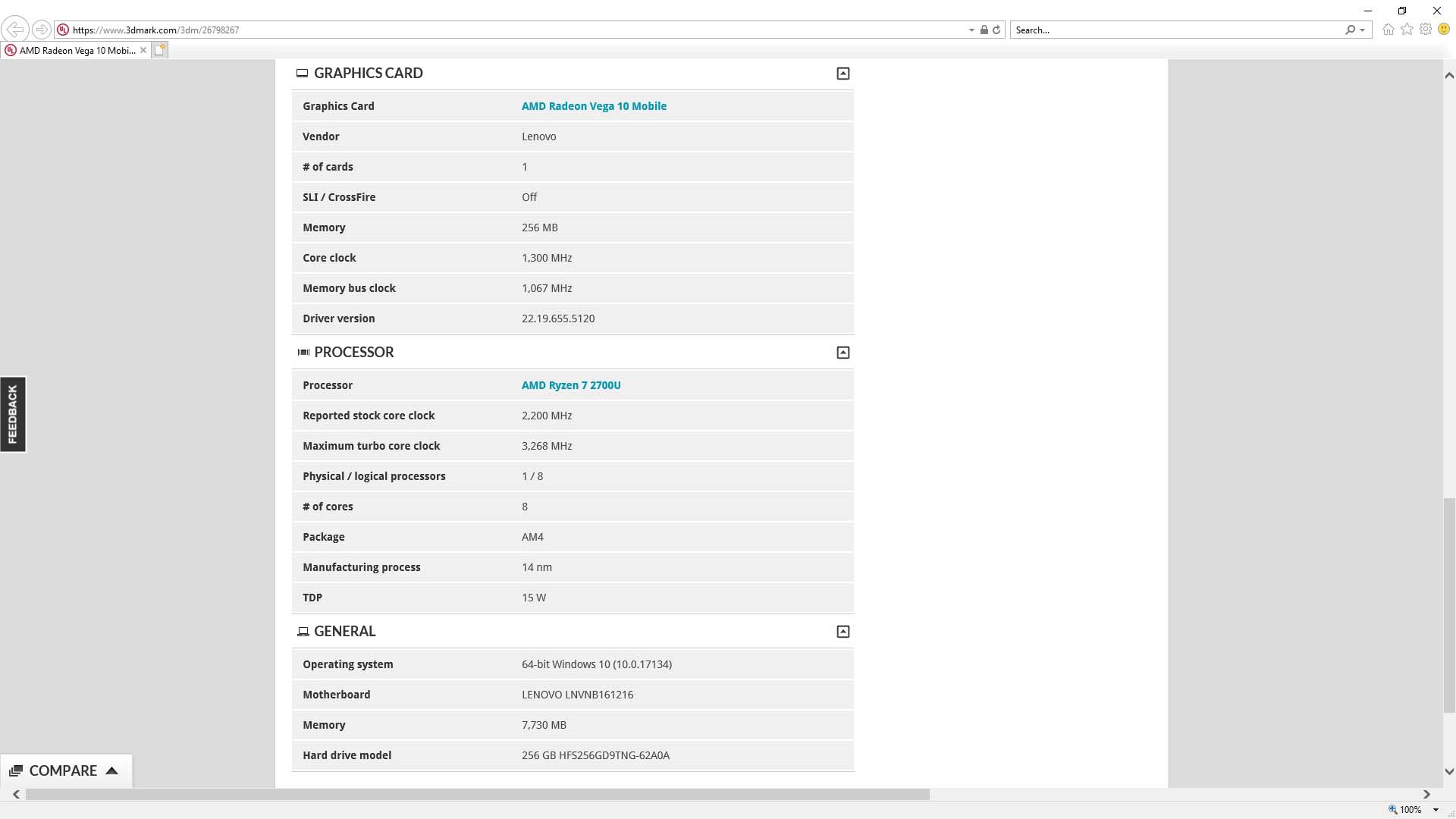Click the site favicon in address bar
This screenshot has height=819, width=1456.
pyautogui.click(x=63, y=30)
